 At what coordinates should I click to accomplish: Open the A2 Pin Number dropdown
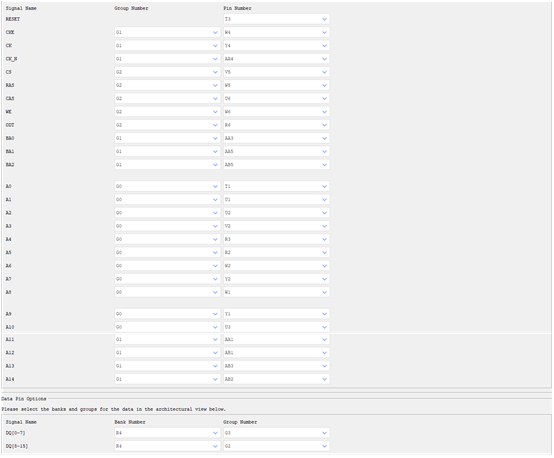click(x=276, y=213)
